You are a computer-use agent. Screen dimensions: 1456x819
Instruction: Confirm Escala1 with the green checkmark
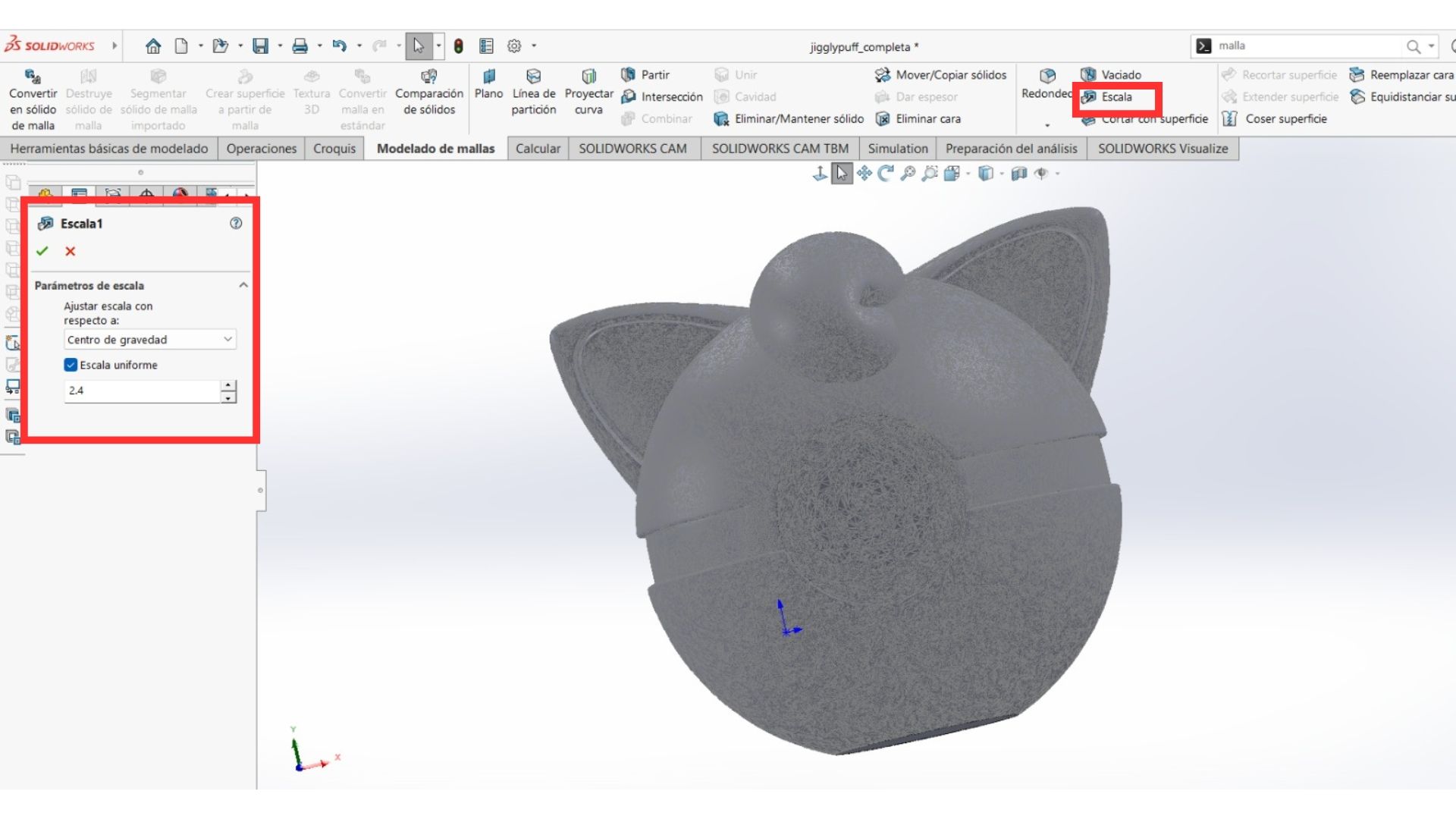tap(42, 251)
